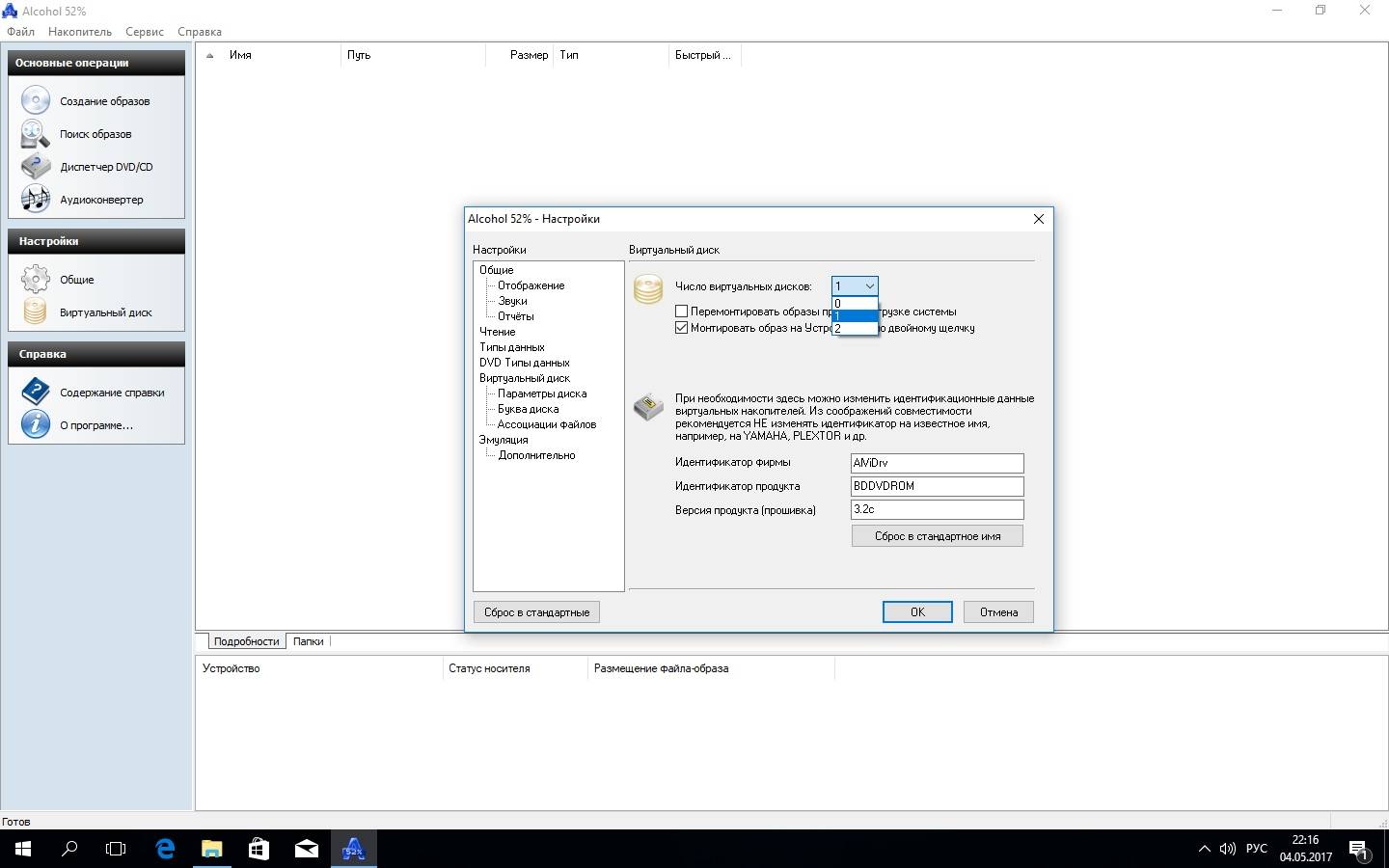Screen dimensions: 1389x868
Task: Click the Аудиоконвертер music note icon
Action: pos(36,199)
